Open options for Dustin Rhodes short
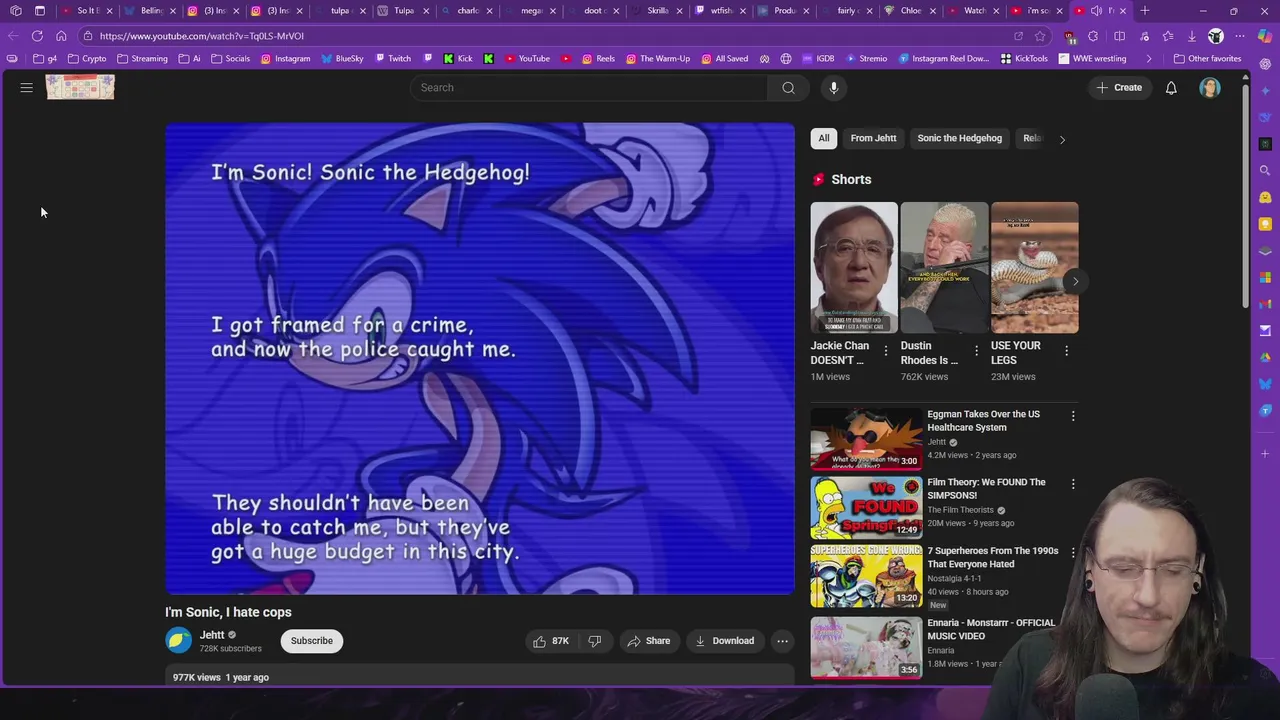This screenshot has width=1280, height=720. (x=976, y=351)
